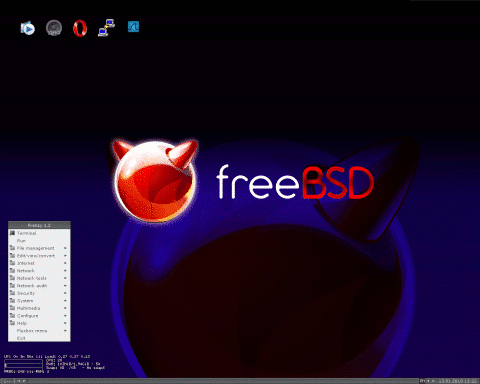
Task: Open the gray disc desktop icon
Action: [54, 28]
